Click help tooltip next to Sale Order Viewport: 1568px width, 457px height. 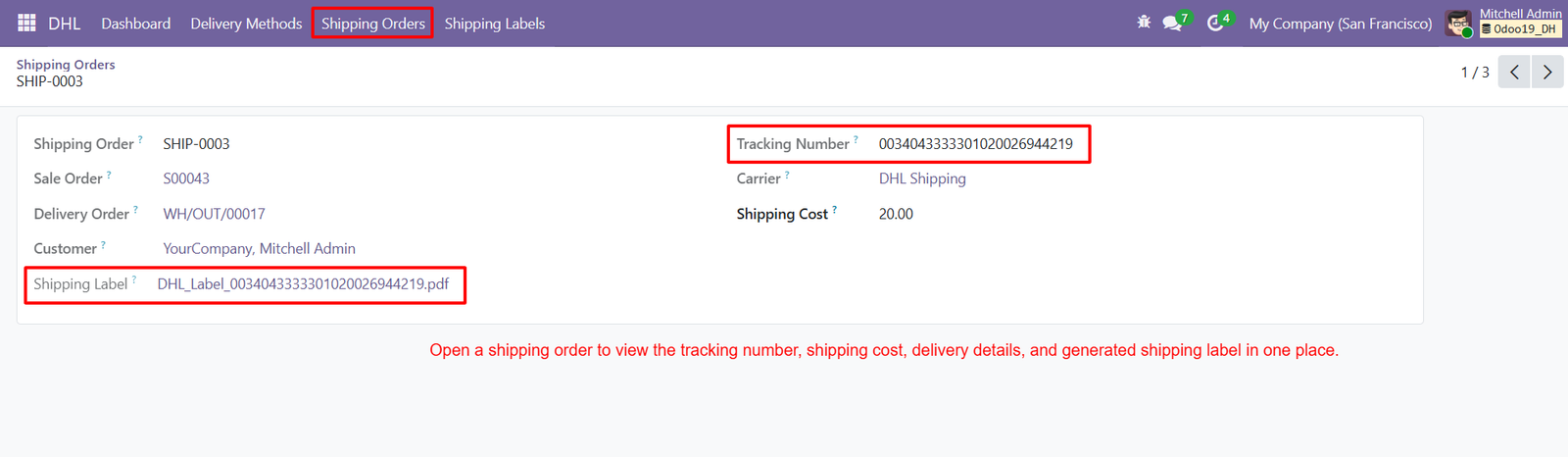109,175
